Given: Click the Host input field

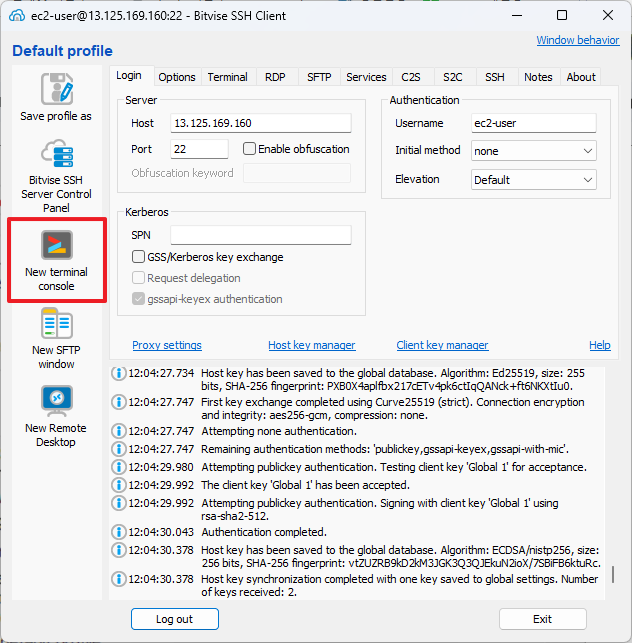Looking at the screenshot, I should (x=261, y=123).
